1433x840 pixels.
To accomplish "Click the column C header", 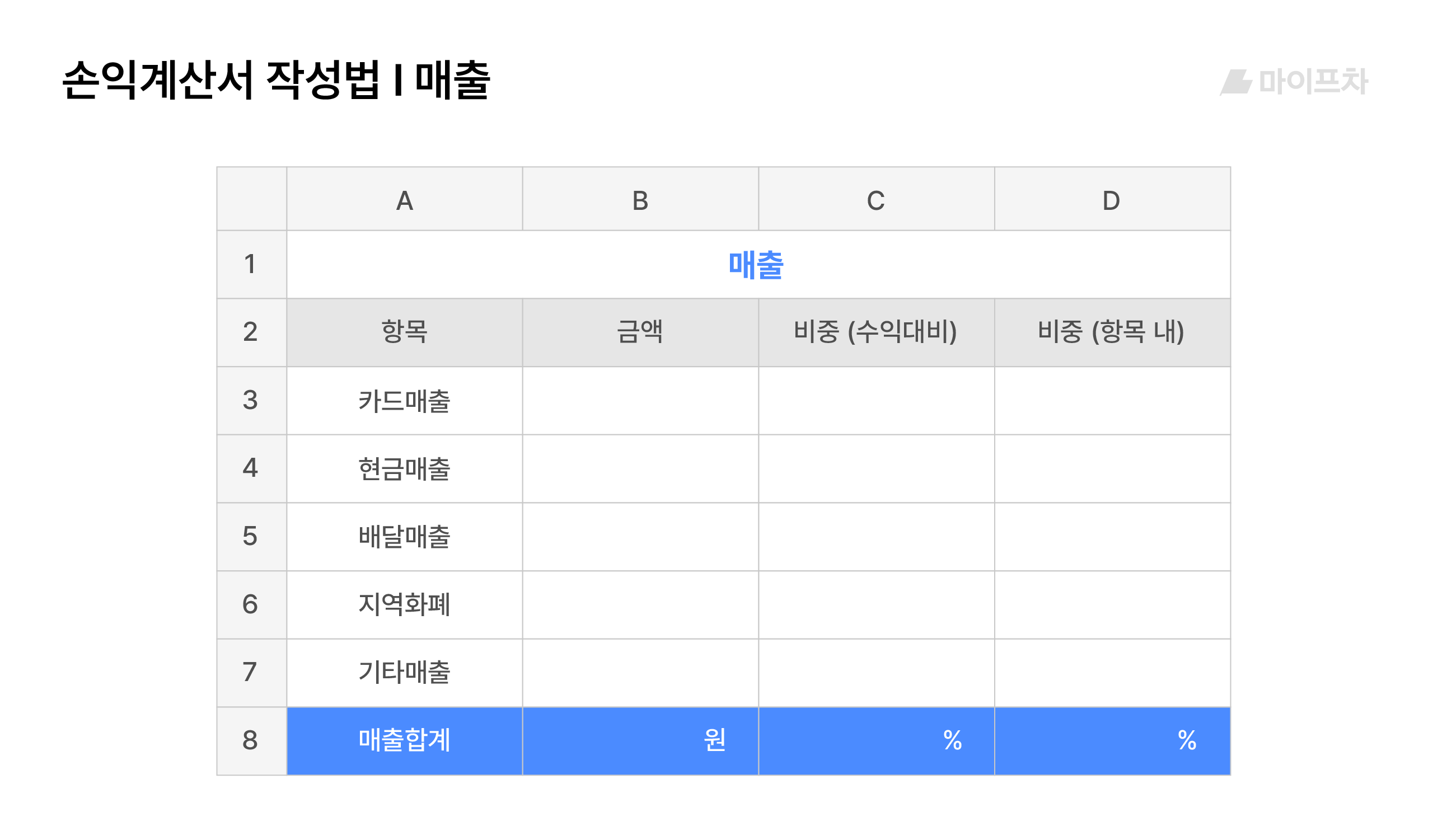I will (875, 200).
